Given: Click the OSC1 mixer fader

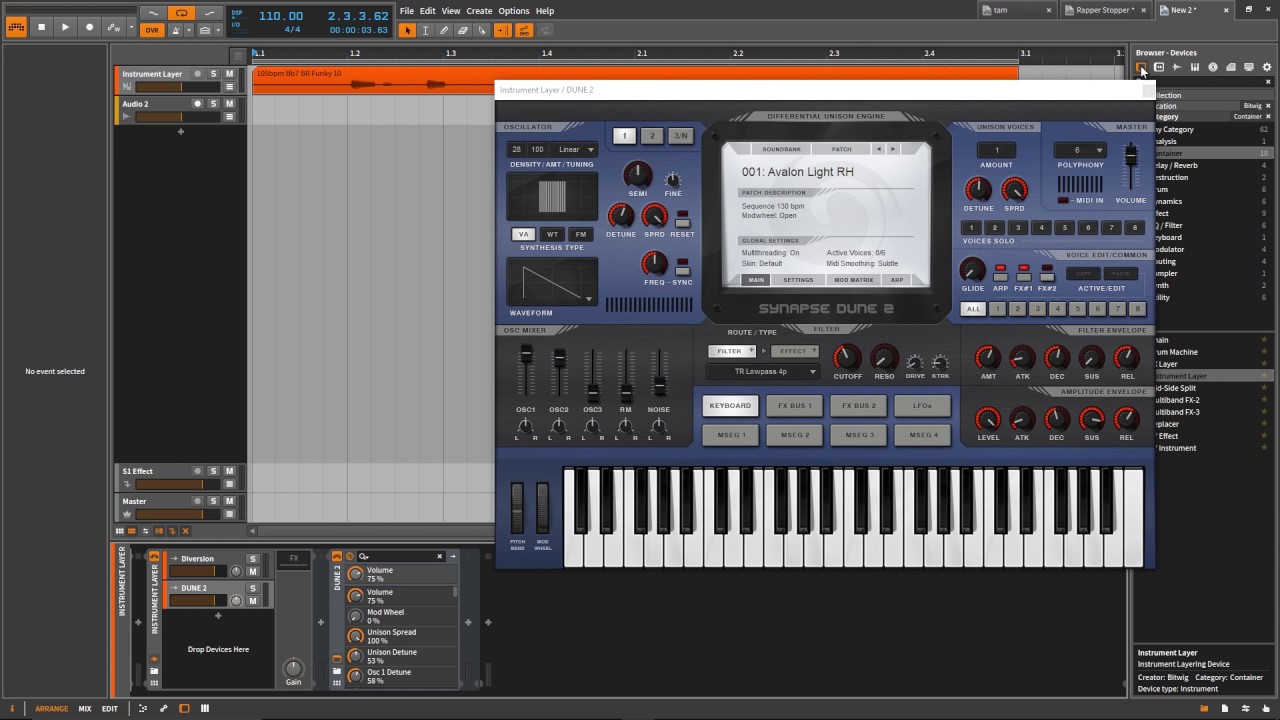Looking at the screenshot, I should pos(526,356).
